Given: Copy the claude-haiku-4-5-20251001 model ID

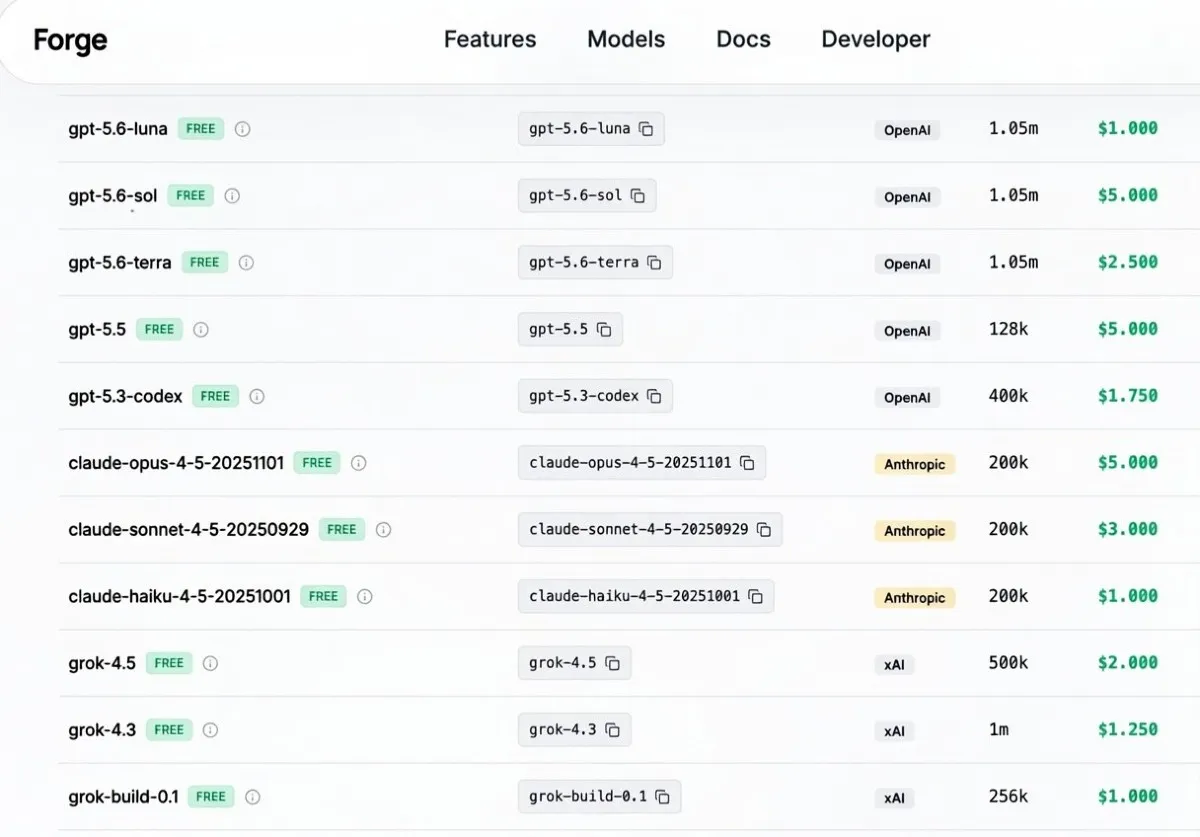Looking at the screenshot, I should tap(756, 597).
